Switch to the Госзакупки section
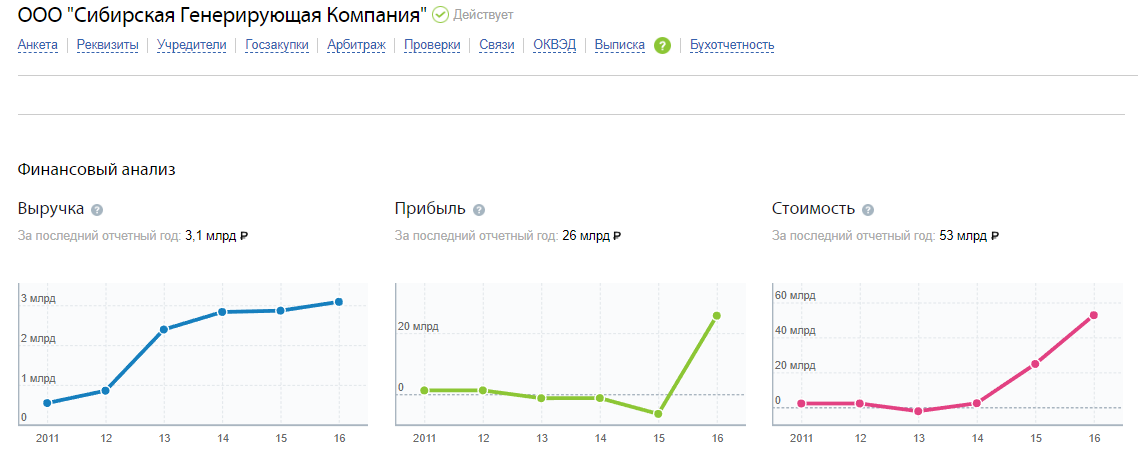This screenshot has width=1138, height=468. click(277, 45)
